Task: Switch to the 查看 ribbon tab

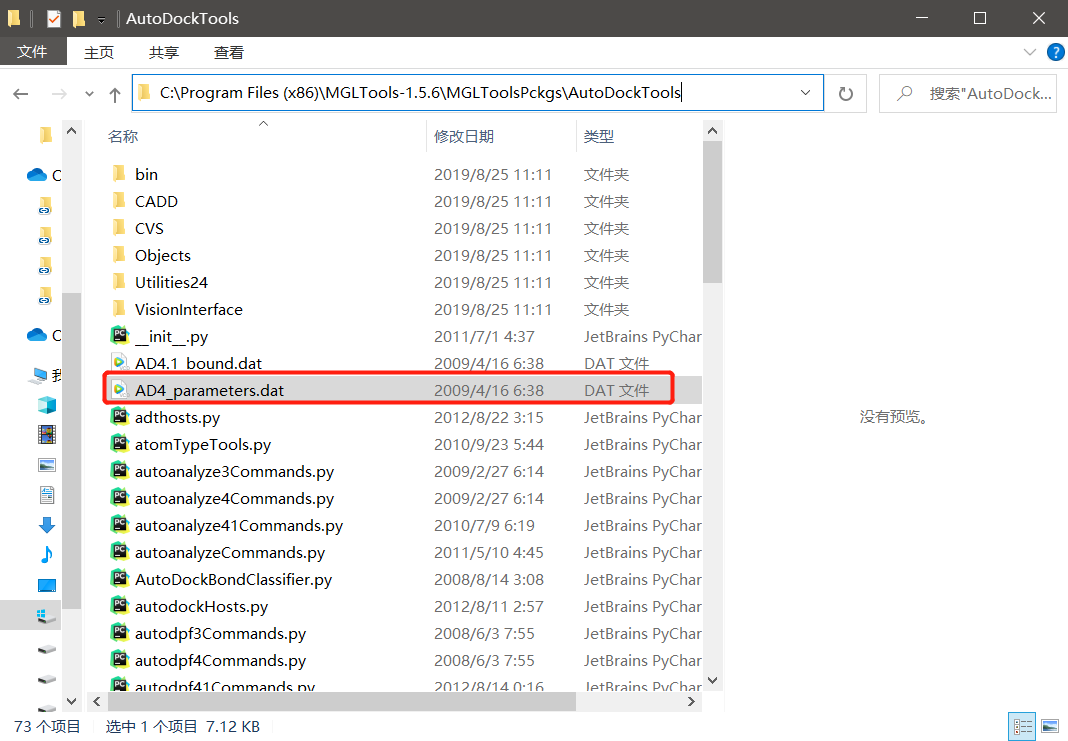Action: tap(229, 52)
